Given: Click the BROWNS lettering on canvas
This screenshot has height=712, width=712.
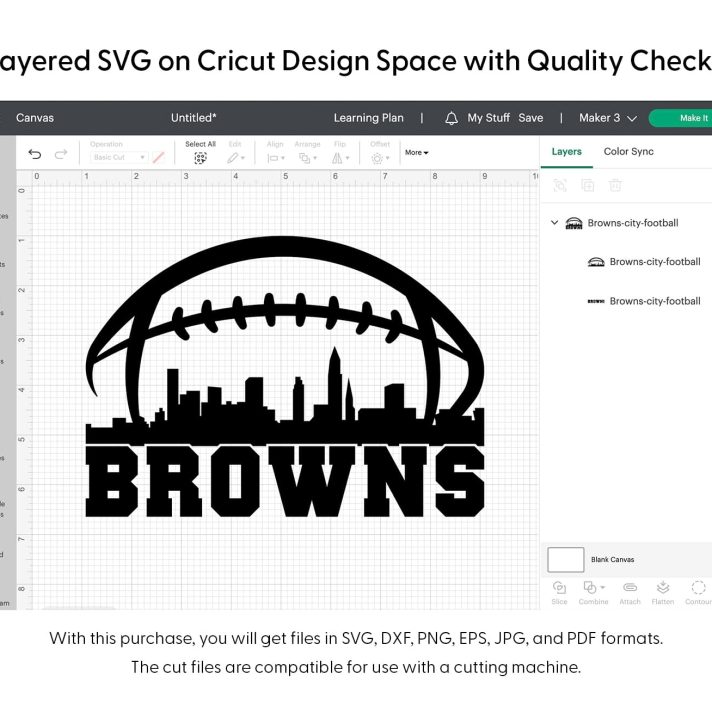Looking at the screenshot, I should pyautogui.click(x=285, y=481).
